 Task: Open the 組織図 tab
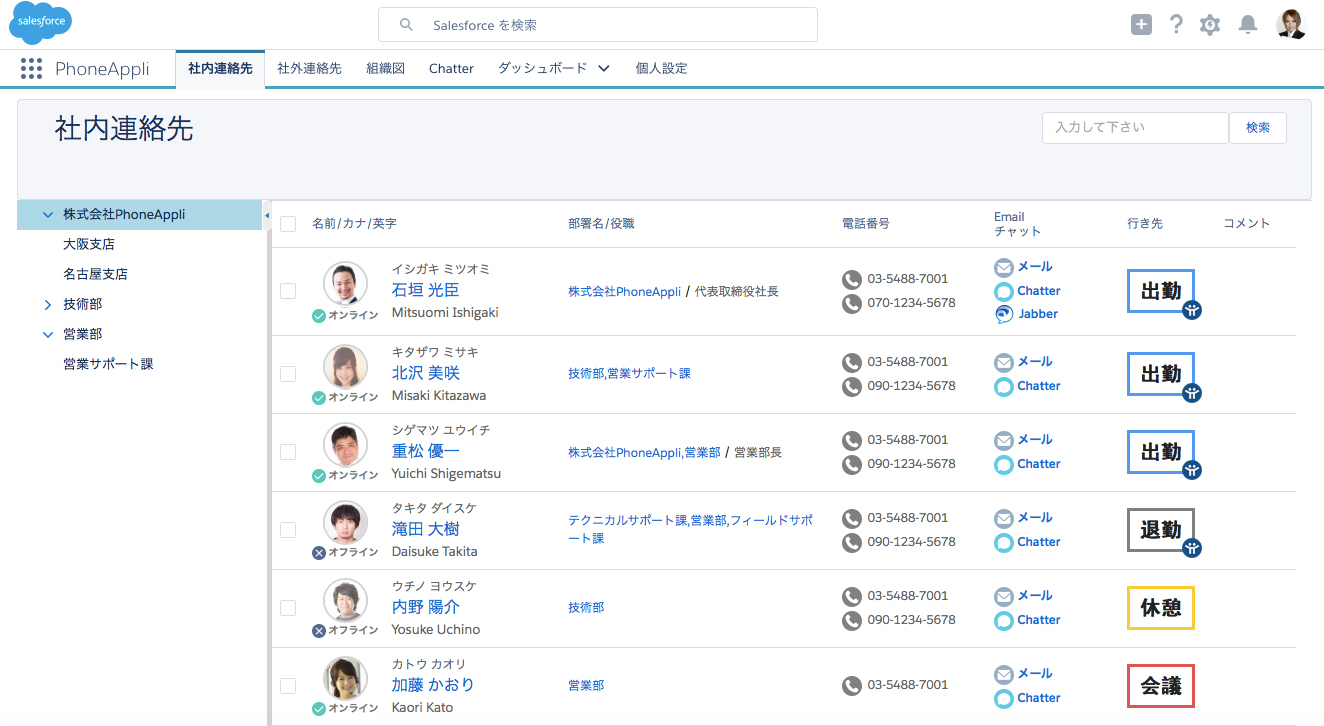click(385, 69)
